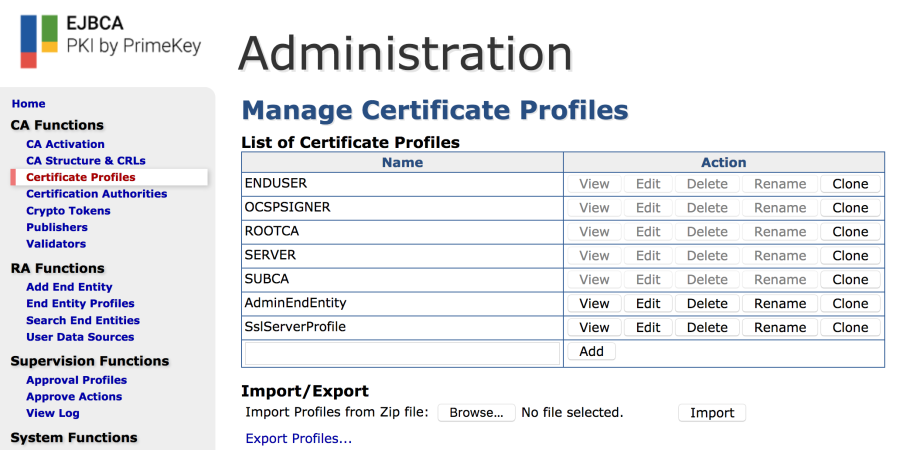Rename the AdminEndEntity profile
The image size is (900, 450).
pyautogui.click(x=780, y=304)
